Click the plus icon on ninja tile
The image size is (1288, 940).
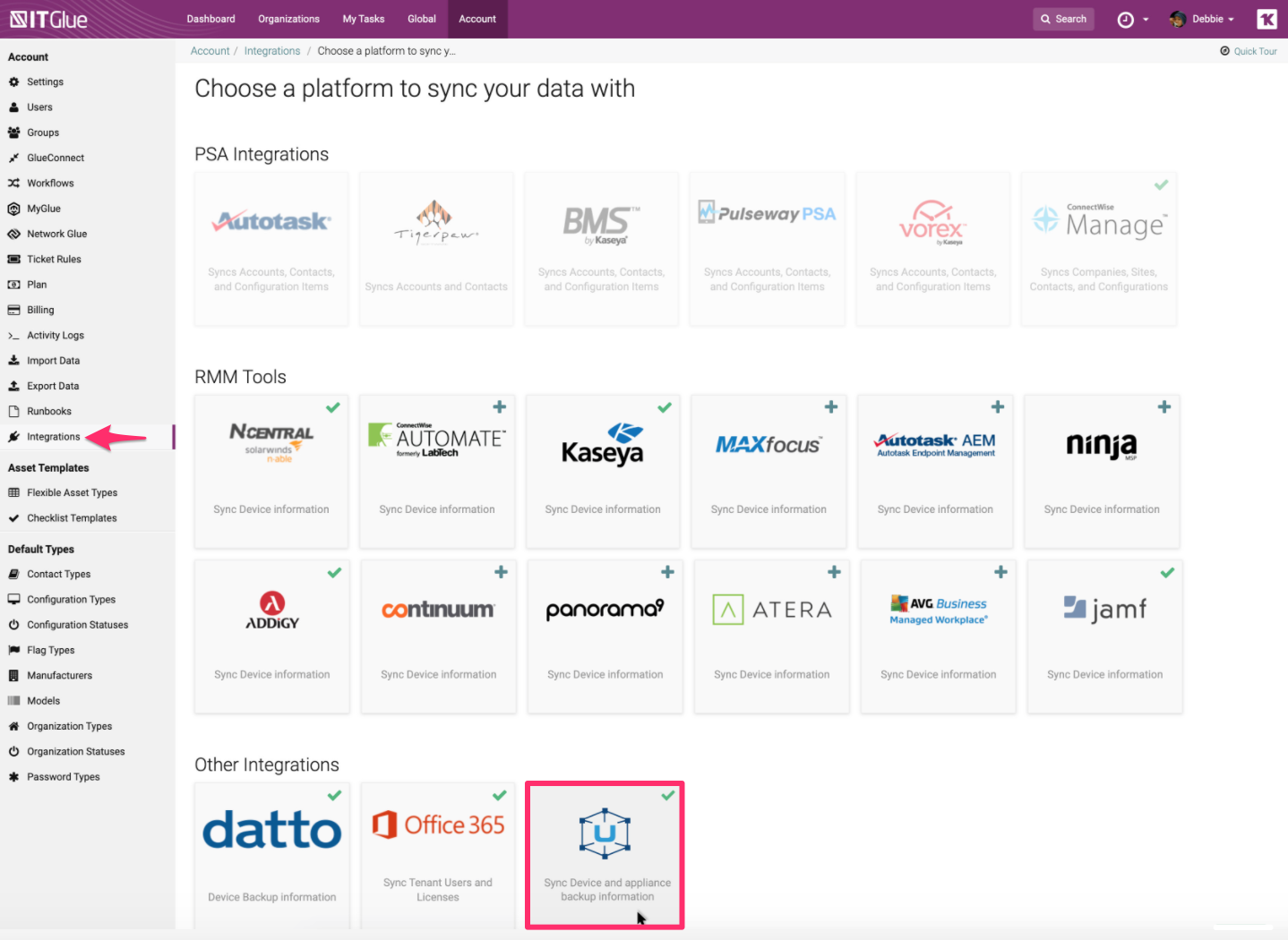[x=1163, y=407]
